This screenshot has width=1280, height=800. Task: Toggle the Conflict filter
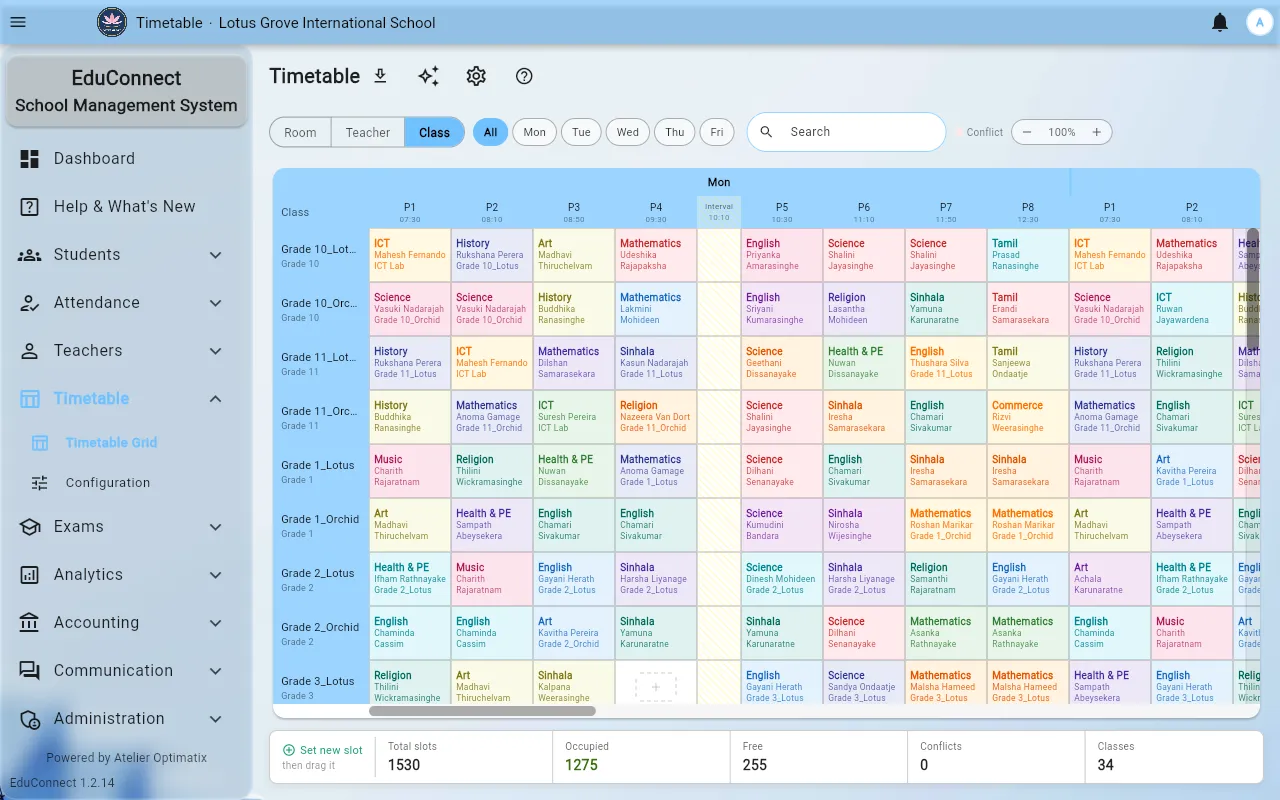tap(979, 132)
